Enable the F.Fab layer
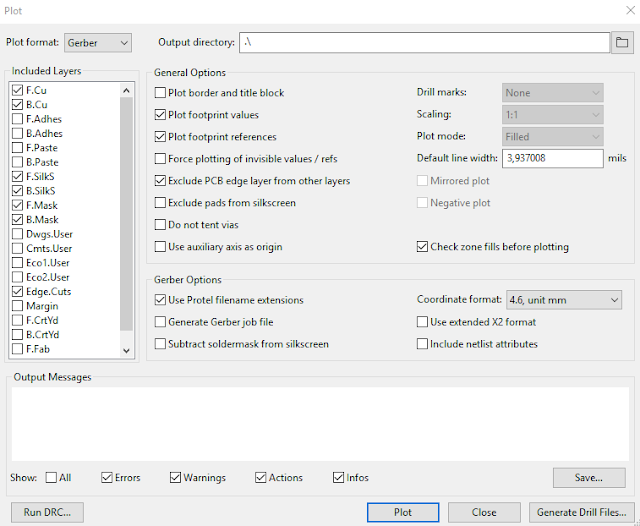 18,349
